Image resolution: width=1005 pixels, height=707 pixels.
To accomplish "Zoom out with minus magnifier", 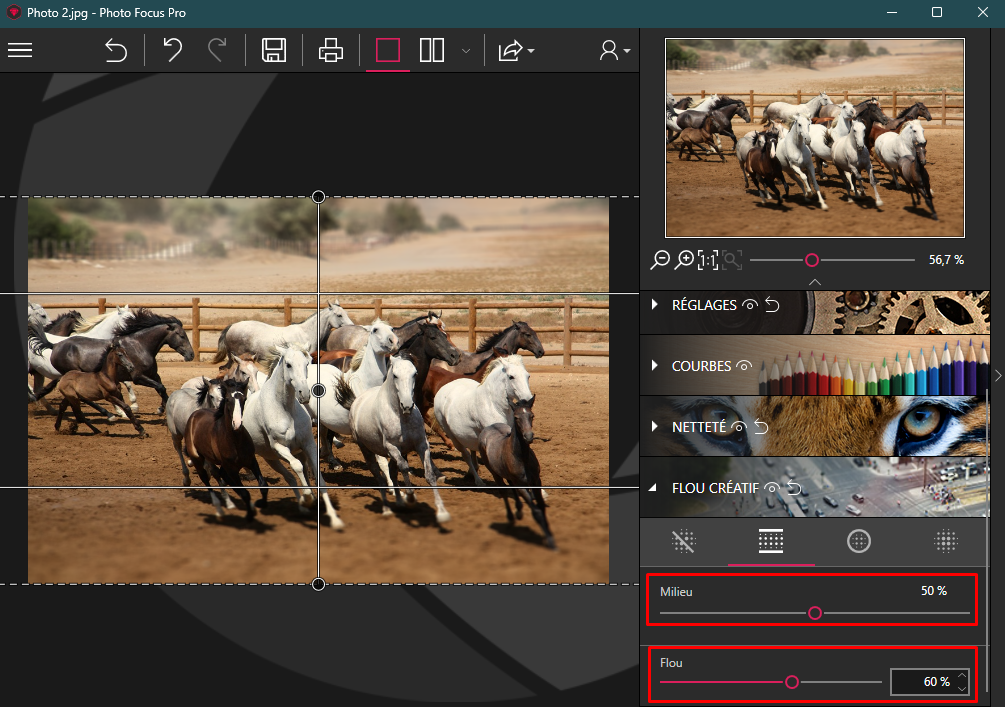I will 660,260.
